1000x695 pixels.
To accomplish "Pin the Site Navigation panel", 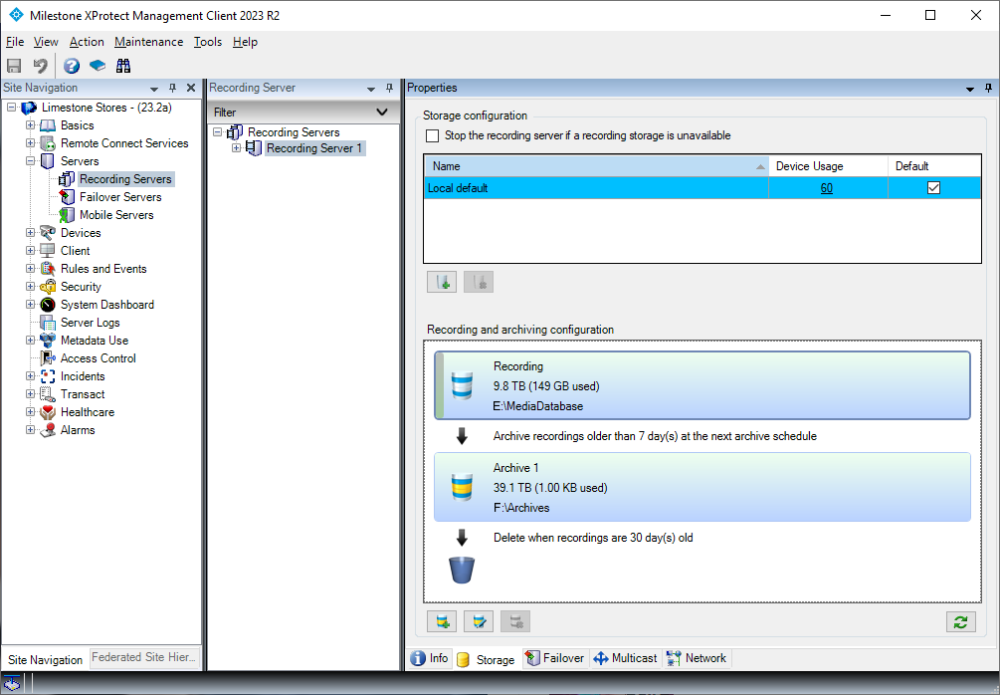I will coord(172,88).
